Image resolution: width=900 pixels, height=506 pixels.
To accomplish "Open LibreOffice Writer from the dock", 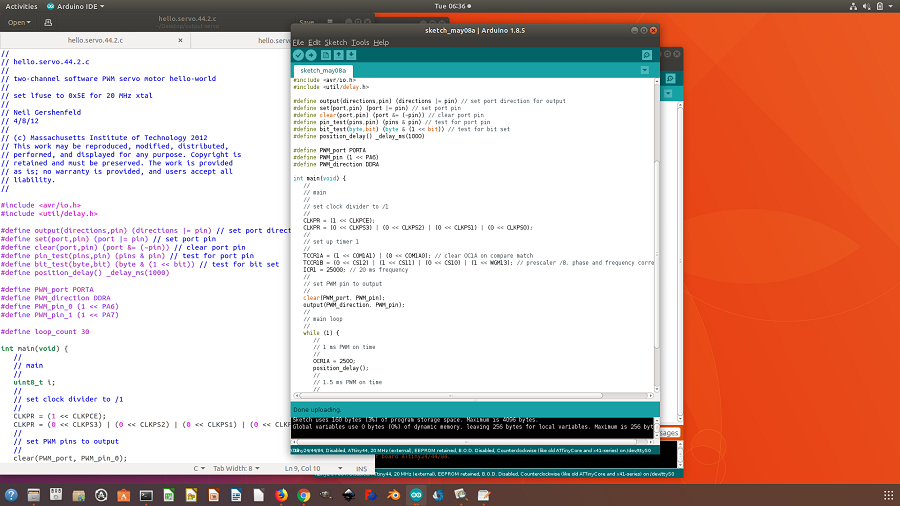I will (236, 495).
